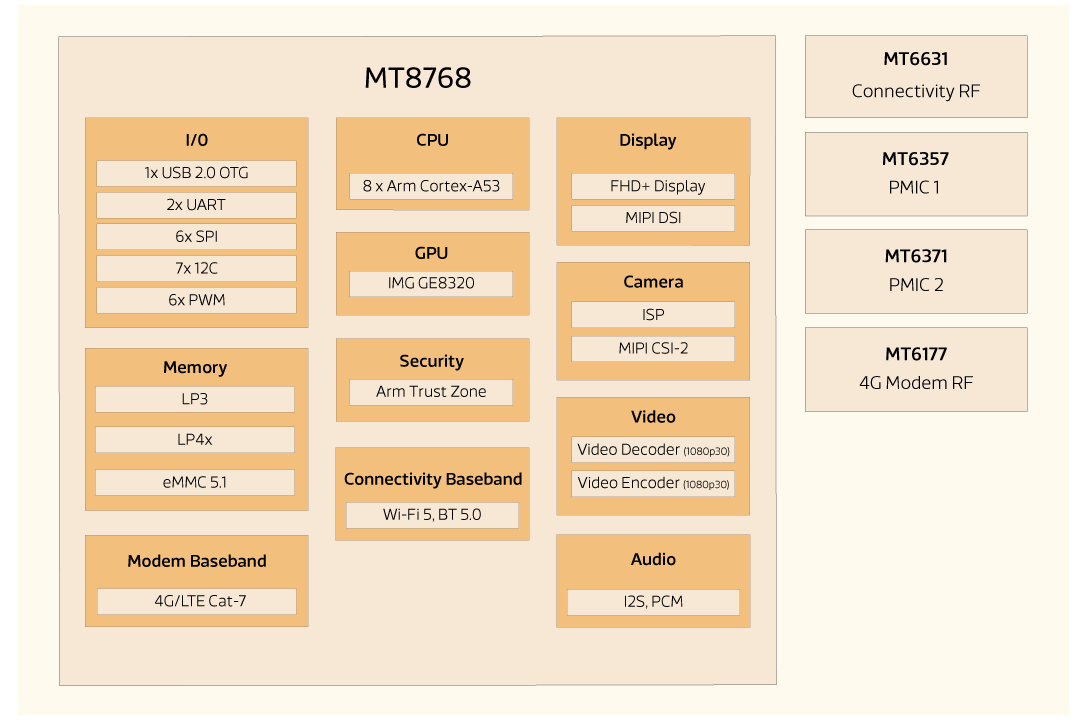
Task: Click the MT6371 PMIC 2 panel
Action: pyautogui.click(x=916, y=271)
